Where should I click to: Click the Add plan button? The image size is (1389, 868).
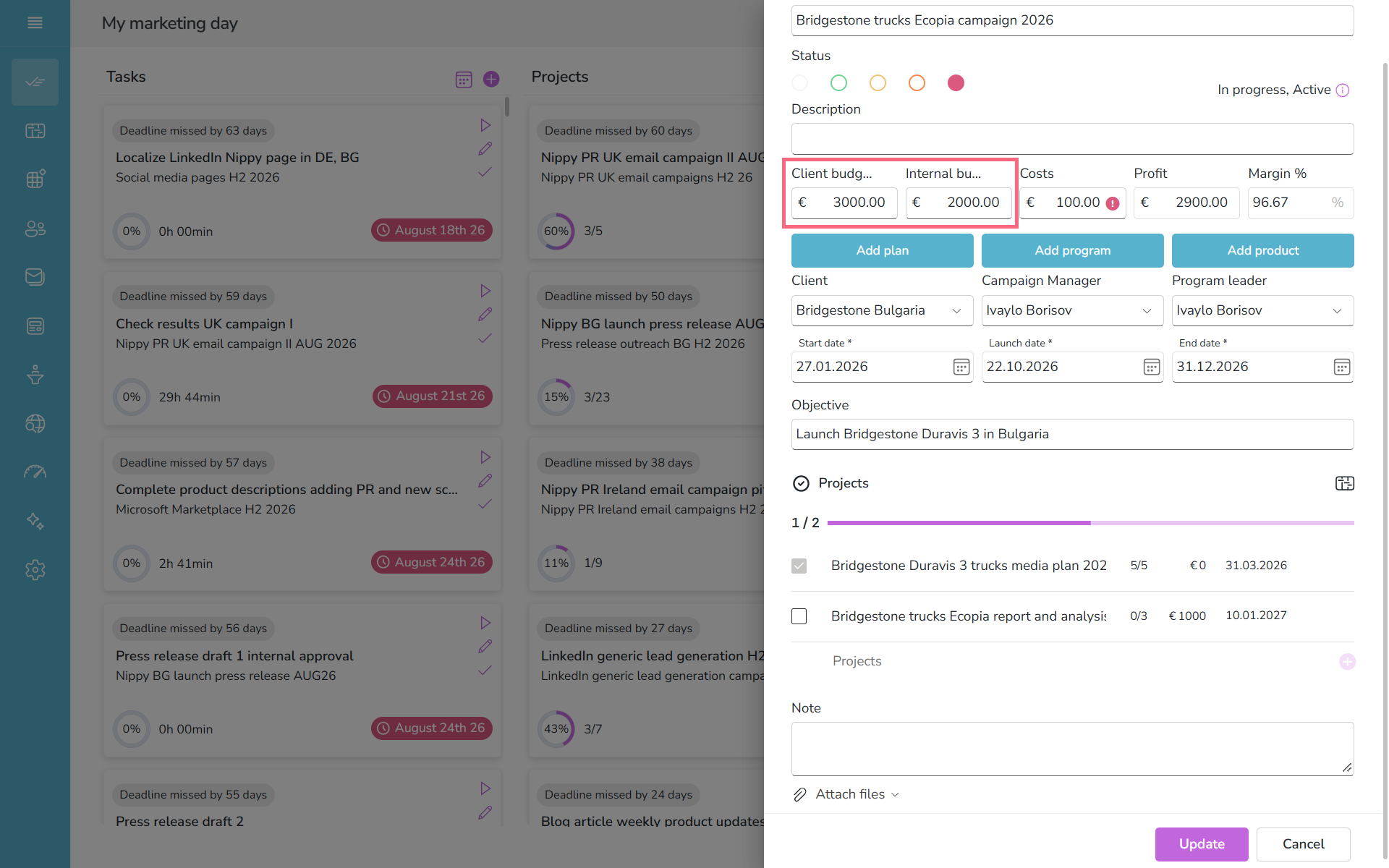[882, 250]
